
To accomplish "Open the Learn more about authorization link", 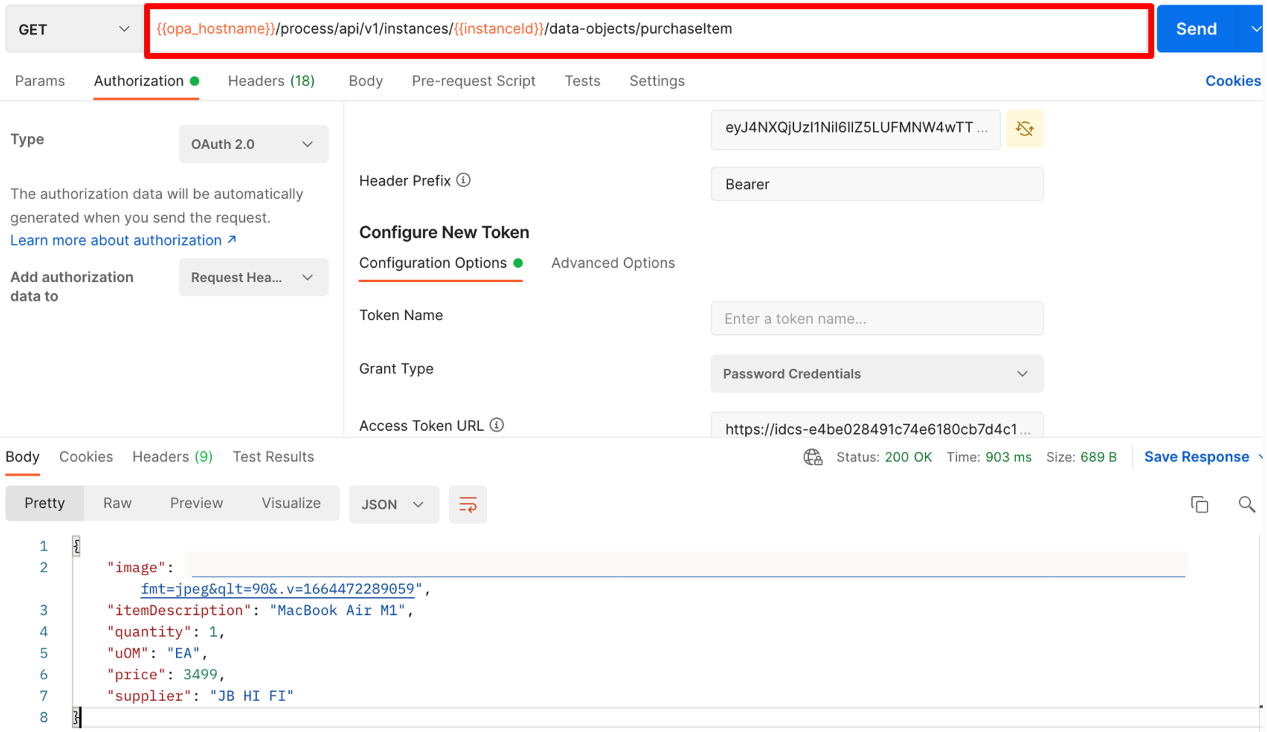I will tap(114, 240).
